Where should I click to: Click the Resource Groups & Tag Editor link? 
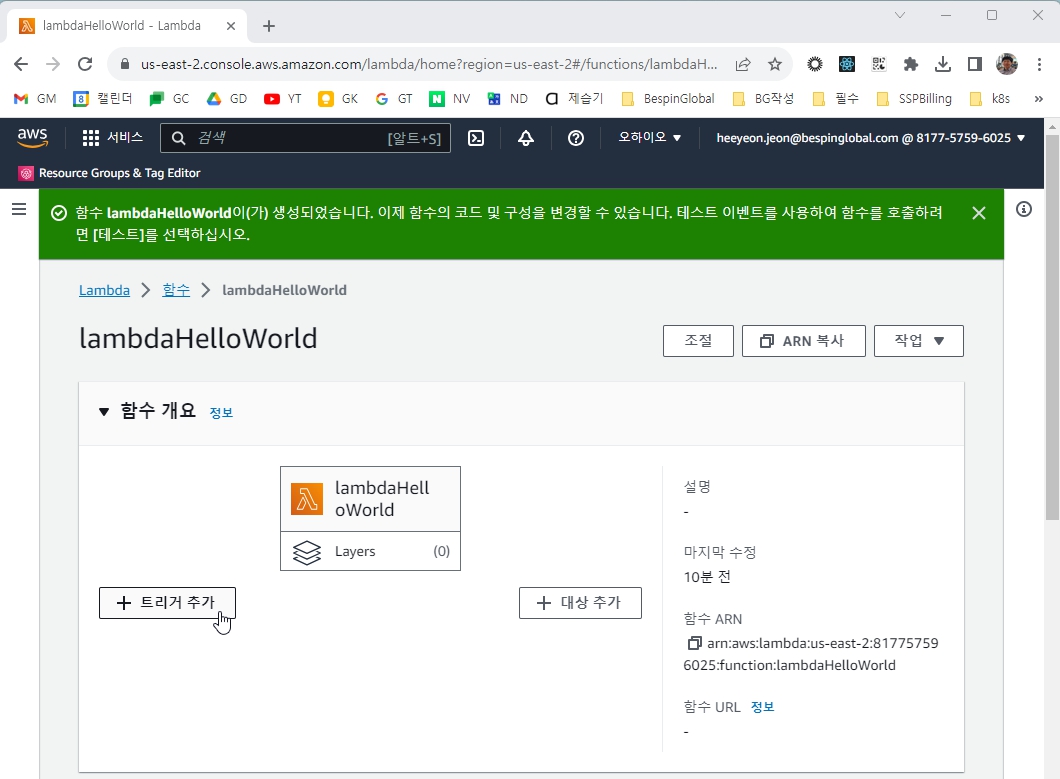coord(120,173)
